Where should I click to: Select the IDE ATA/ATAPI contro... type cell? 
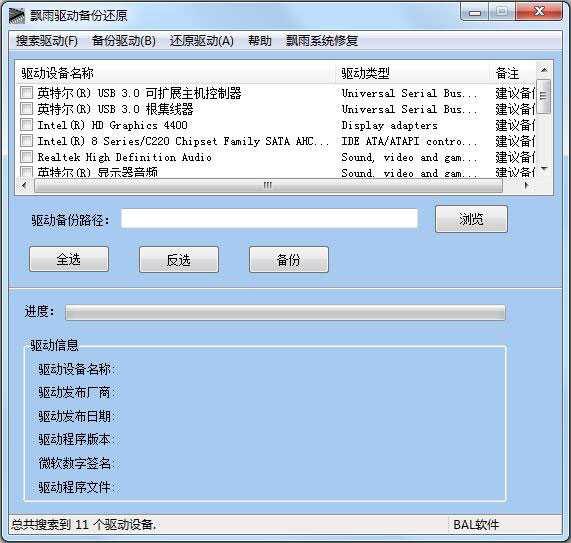tap(409, 141)
